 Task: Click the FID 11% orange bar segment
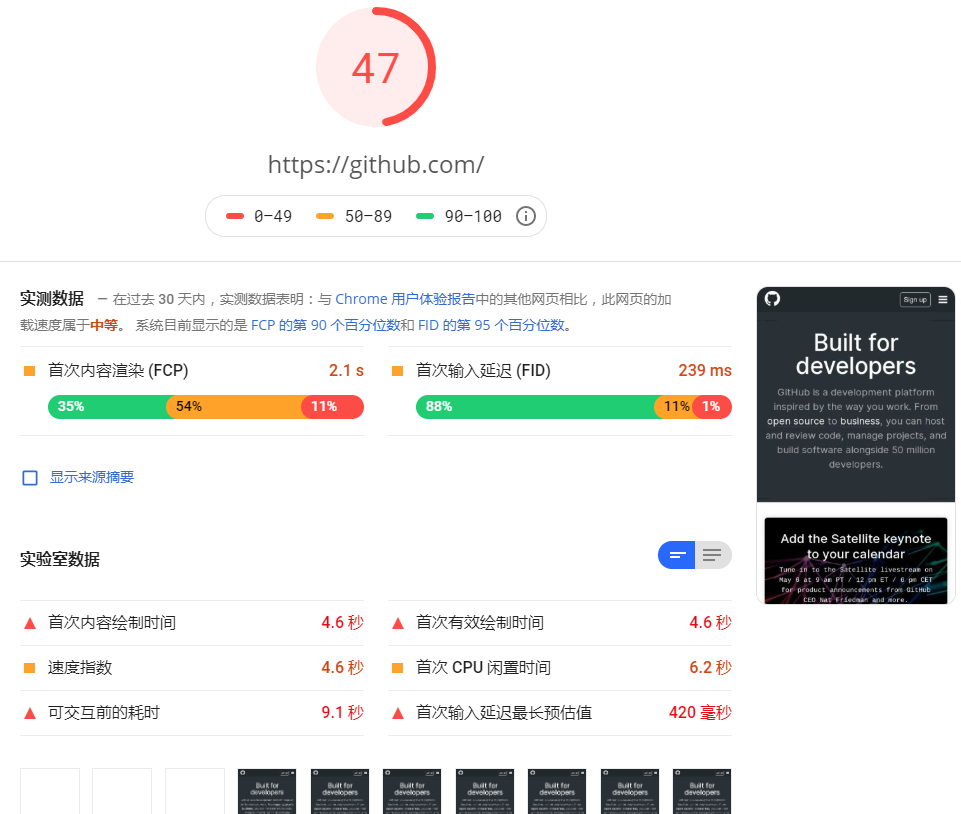[x=674, y=406]
